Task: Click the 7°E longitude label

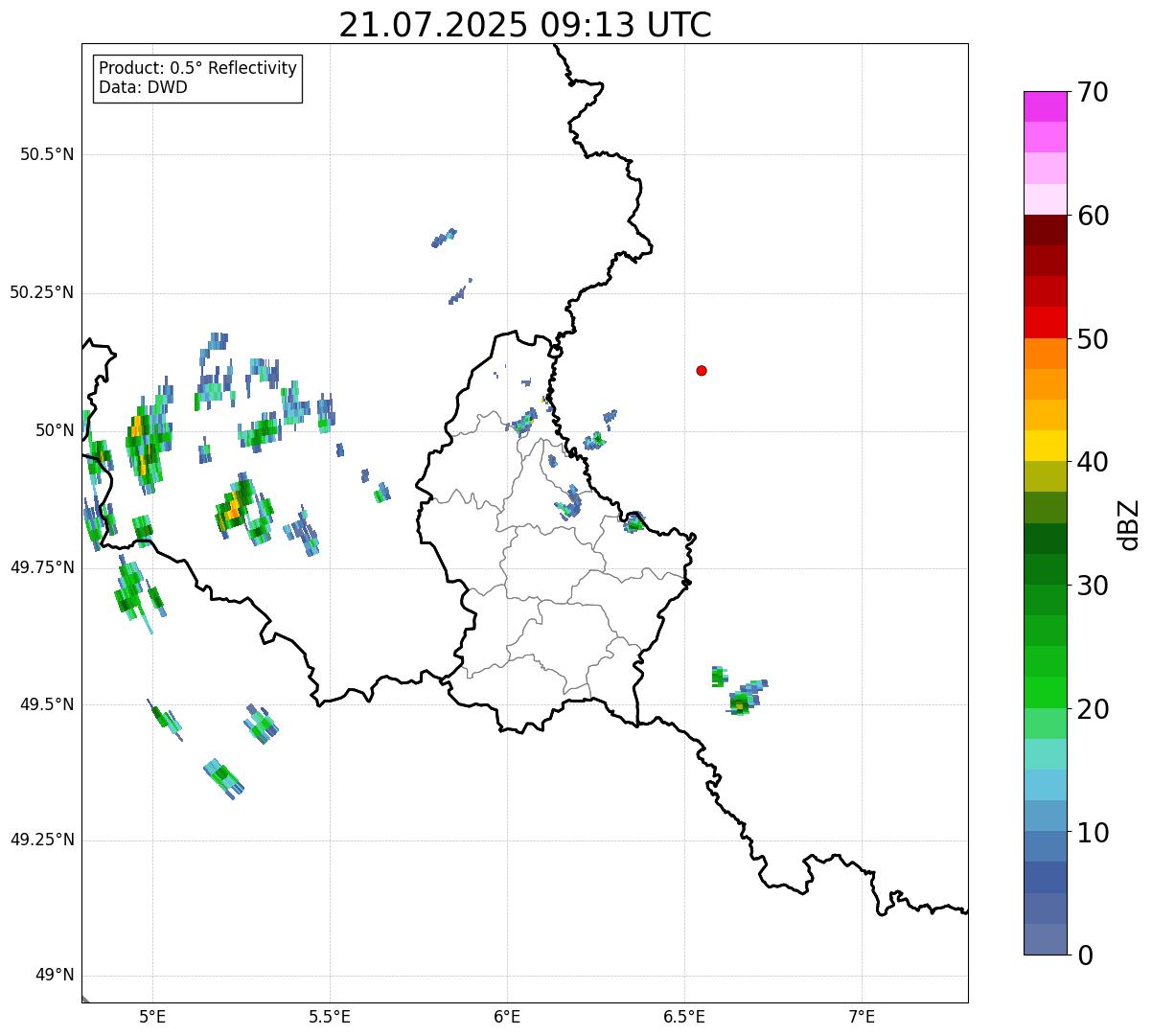Action: pyautogui.click(x=862, y=1017)
